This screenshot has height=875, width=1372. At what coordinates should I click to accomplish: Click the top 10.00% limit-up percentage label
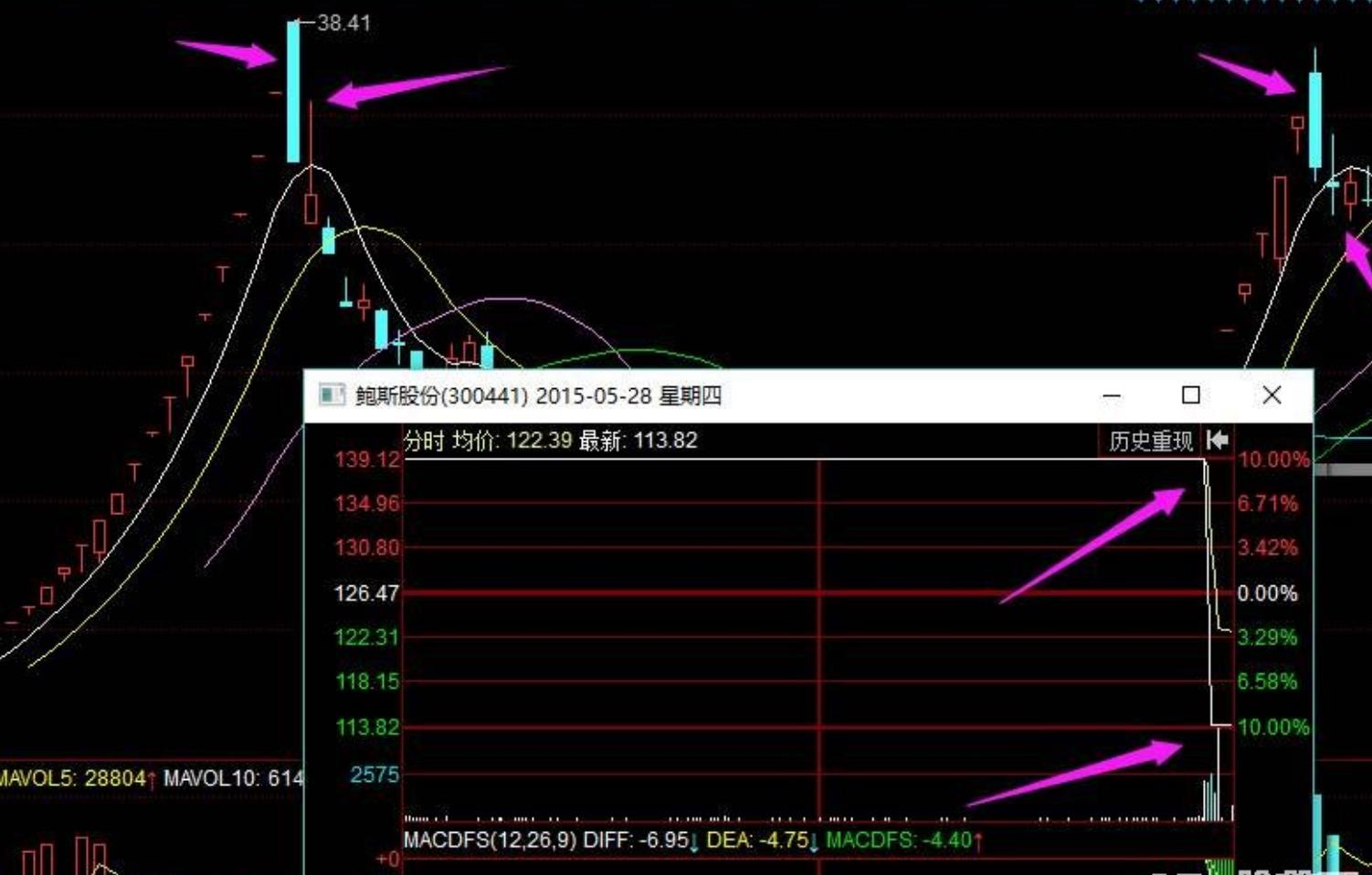pyautogui.click(x=1272, y=459)
